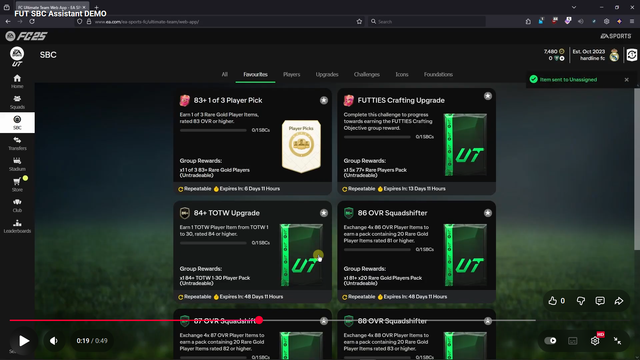The width and height of the screenshot is (640, 360).
Task: Unfavourite 83+ 1 of 3 Player Pick star
Action: click(324, 100)
